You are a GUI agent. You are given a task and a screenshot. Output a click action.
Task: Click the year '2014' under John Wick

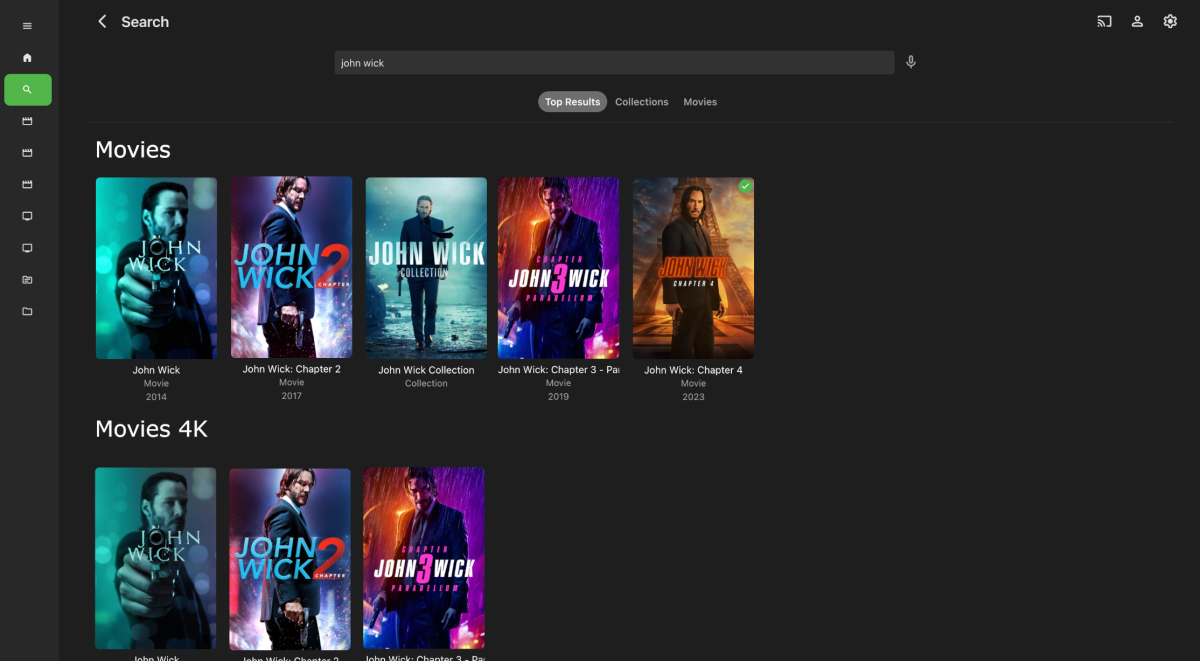pos(156,397)
